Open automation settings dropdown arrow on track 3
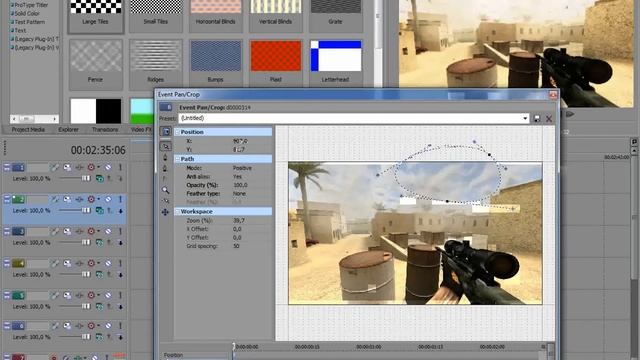 pyautogui.click(x=98, y=231)
